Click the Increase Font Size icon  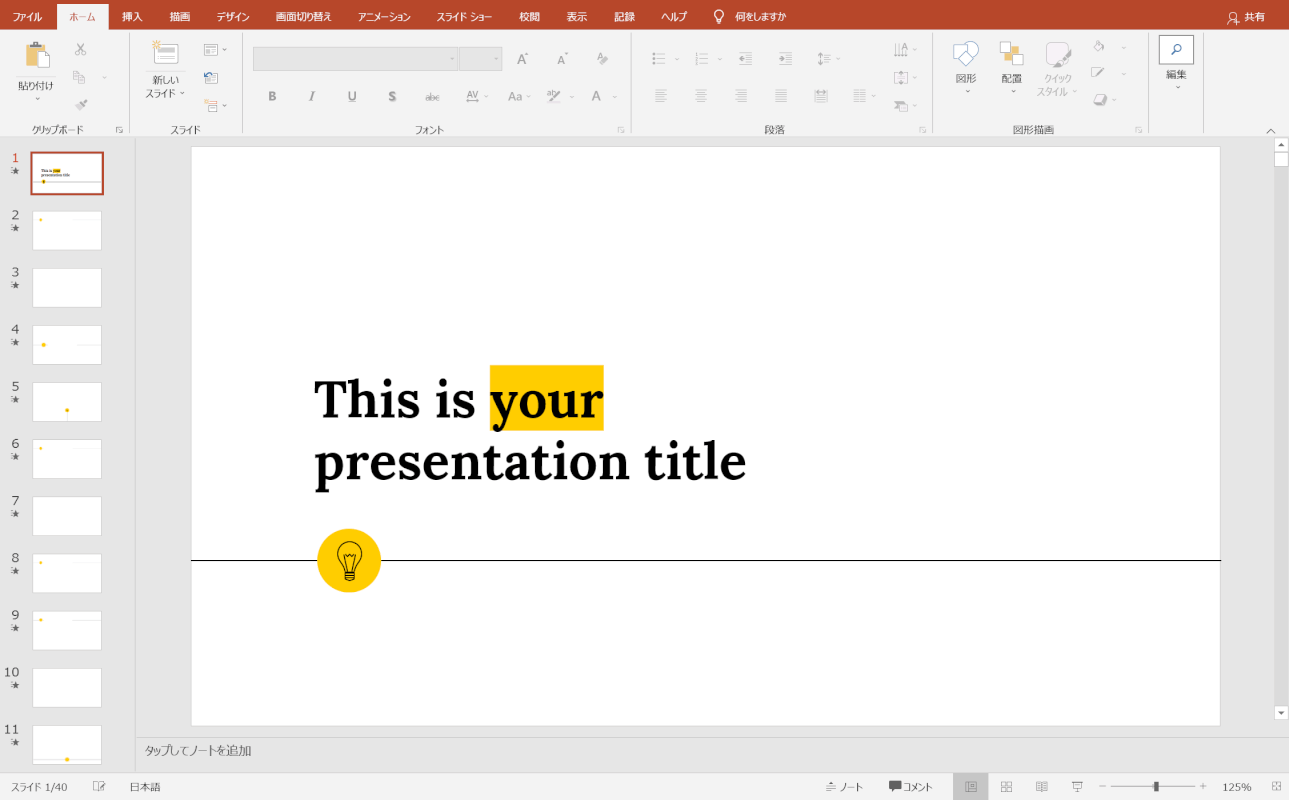coord(522,59)
